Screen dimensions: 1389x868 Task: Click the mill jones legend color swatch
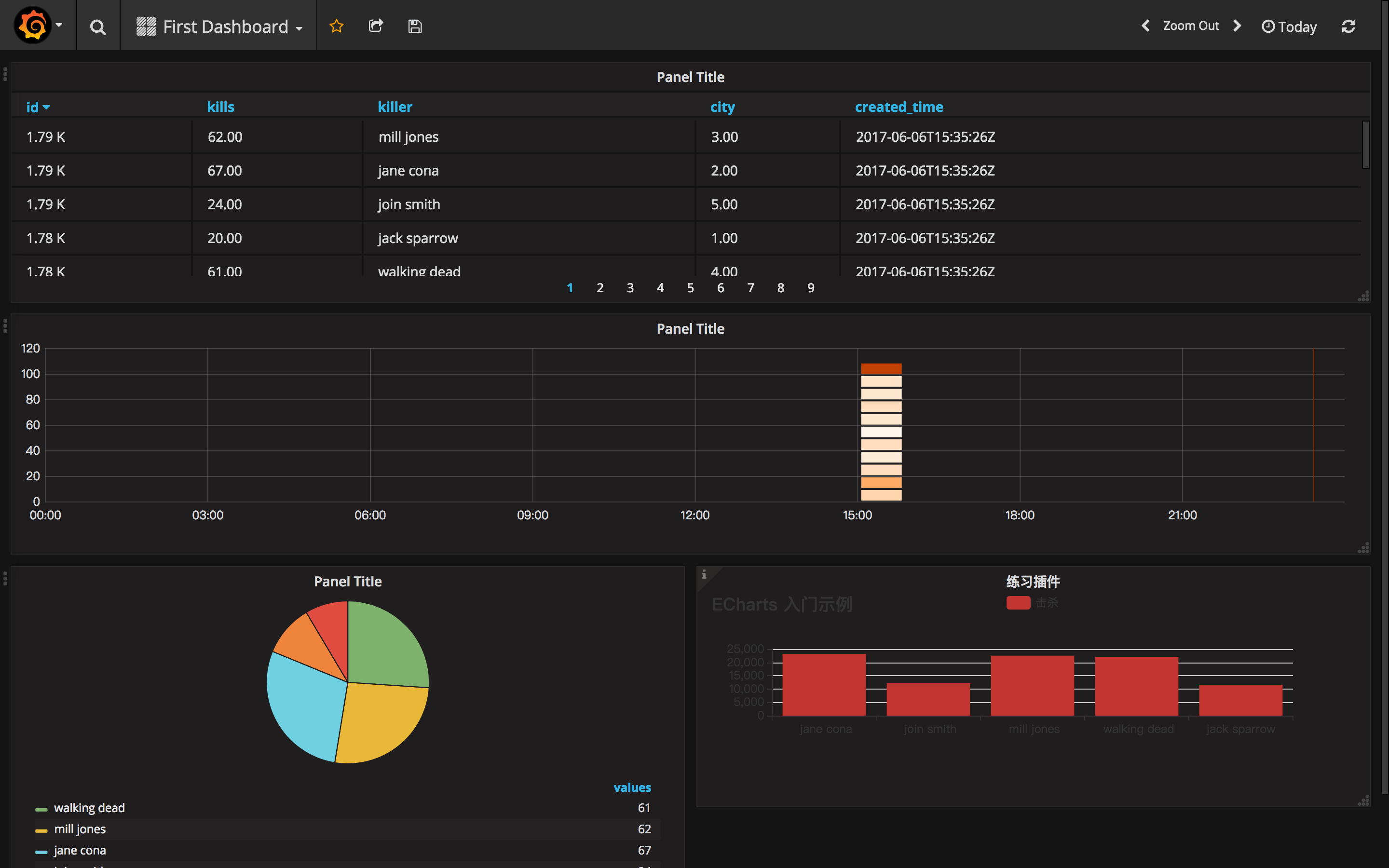[41, 830]
